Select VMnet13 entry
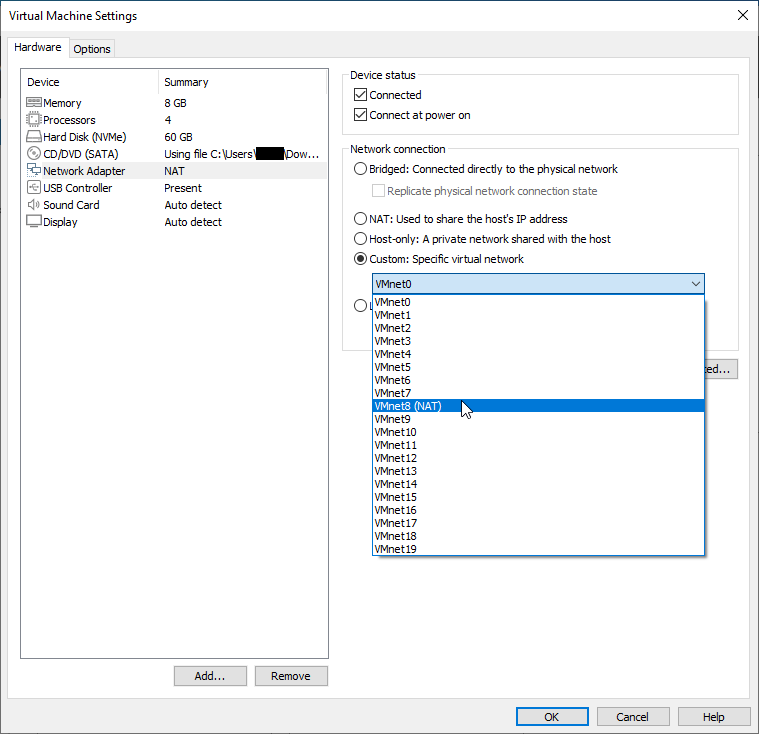The image size is (759, 734). pyautogui.click(x=538, y=471)
